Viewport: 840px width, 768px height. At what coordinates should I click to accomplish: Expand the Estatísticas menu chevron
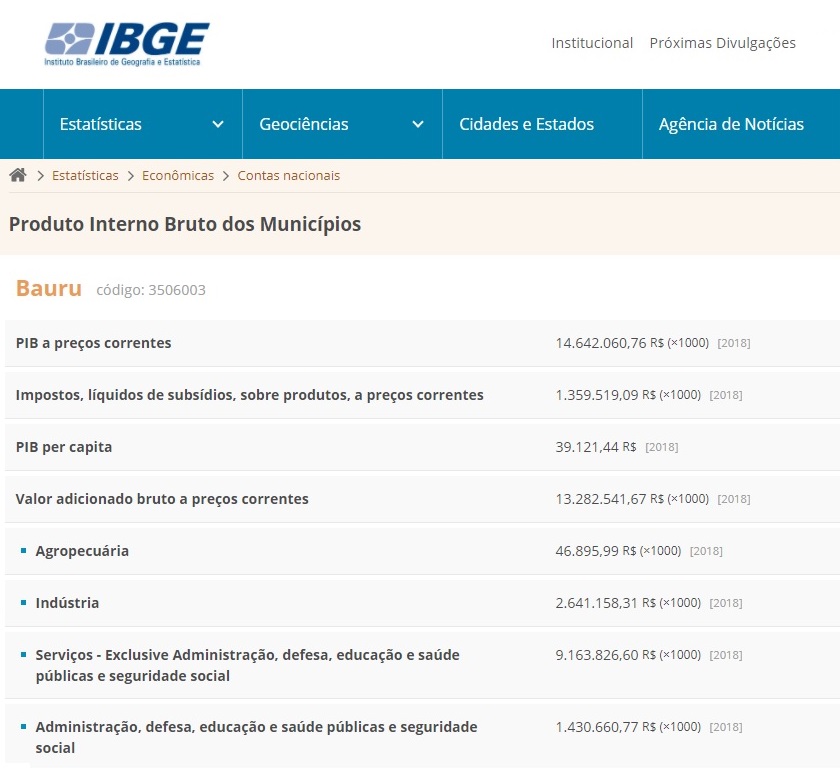coord(218,124)
